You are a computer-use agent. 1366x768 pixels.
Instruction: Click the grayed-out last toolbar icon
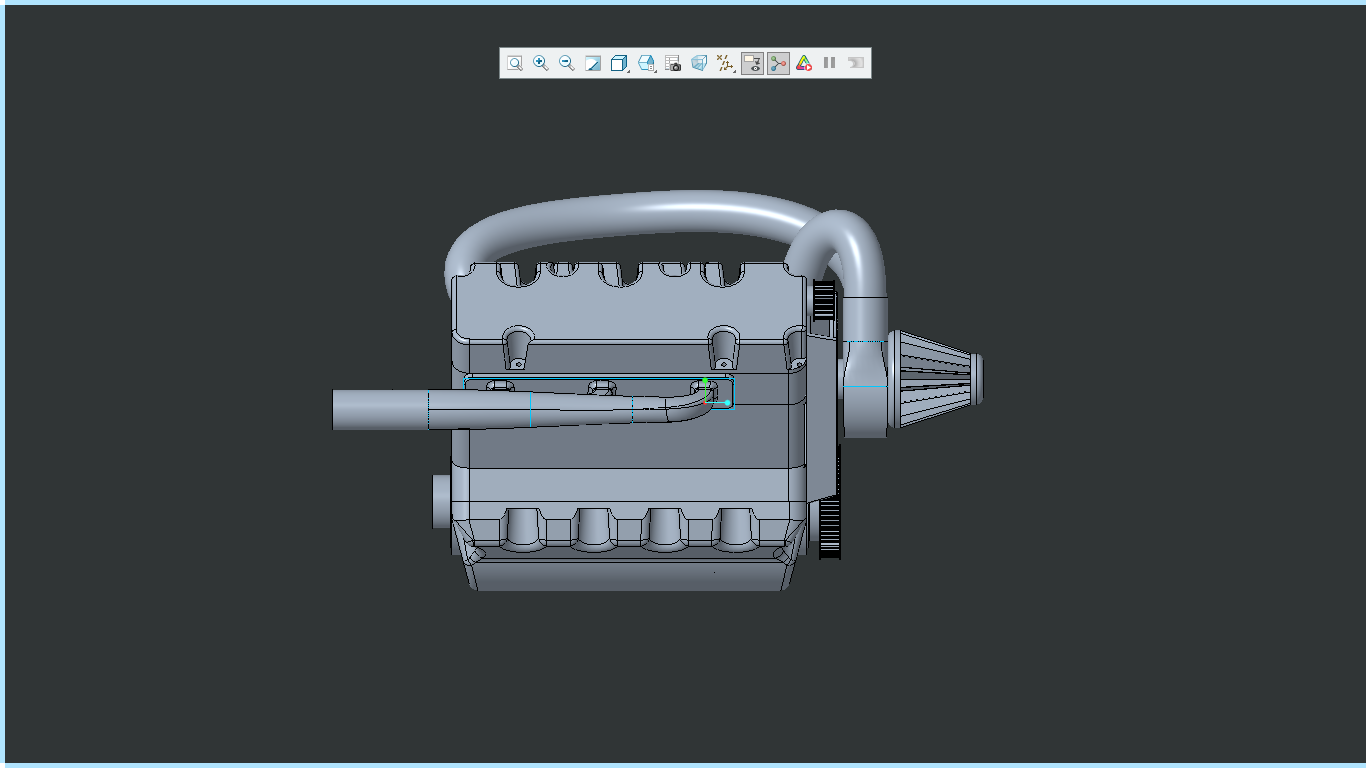pyautogui.click(x=855, y=63)
